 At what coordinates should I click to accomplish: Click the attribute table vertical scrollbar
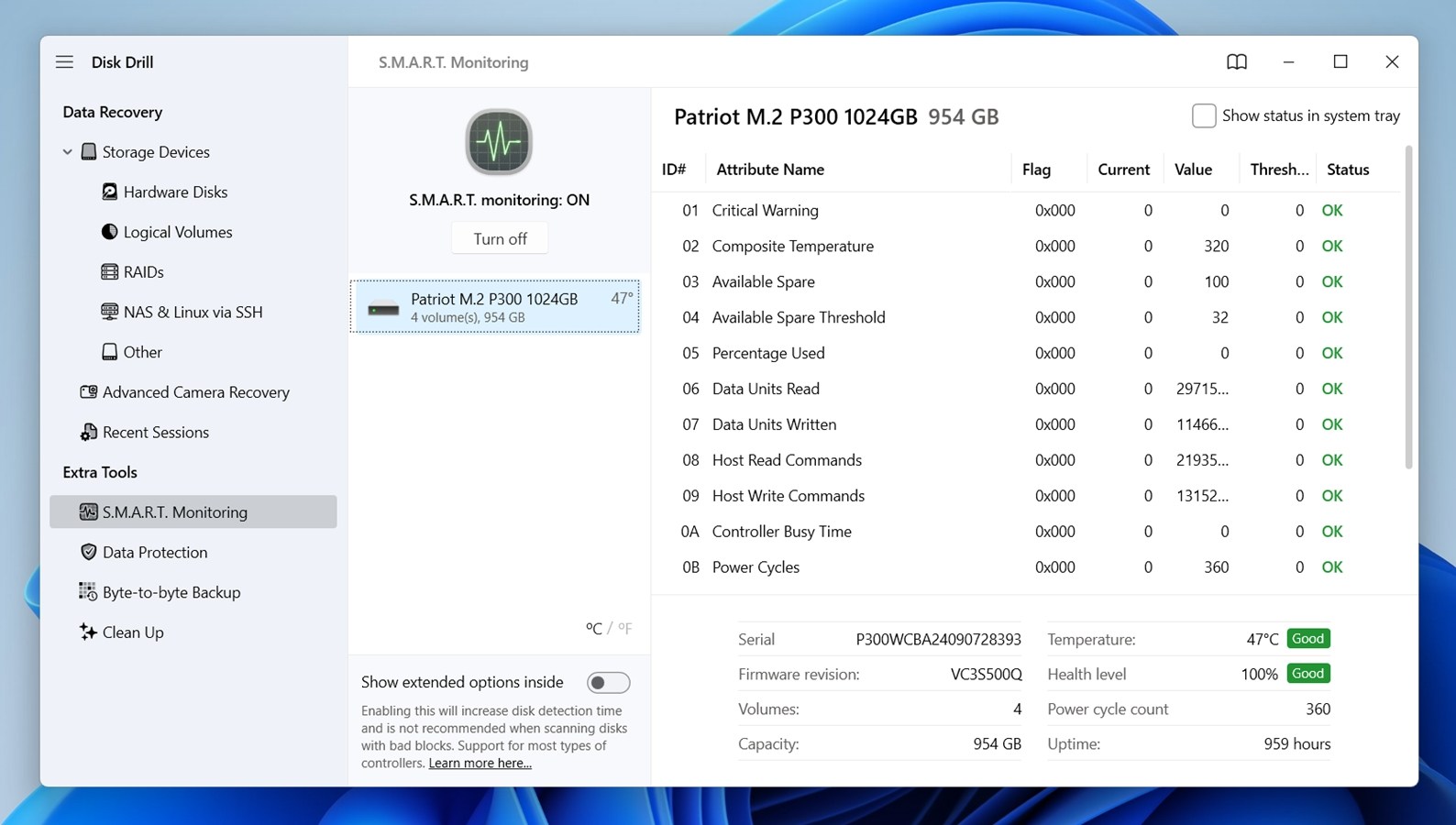point(1408,312)
